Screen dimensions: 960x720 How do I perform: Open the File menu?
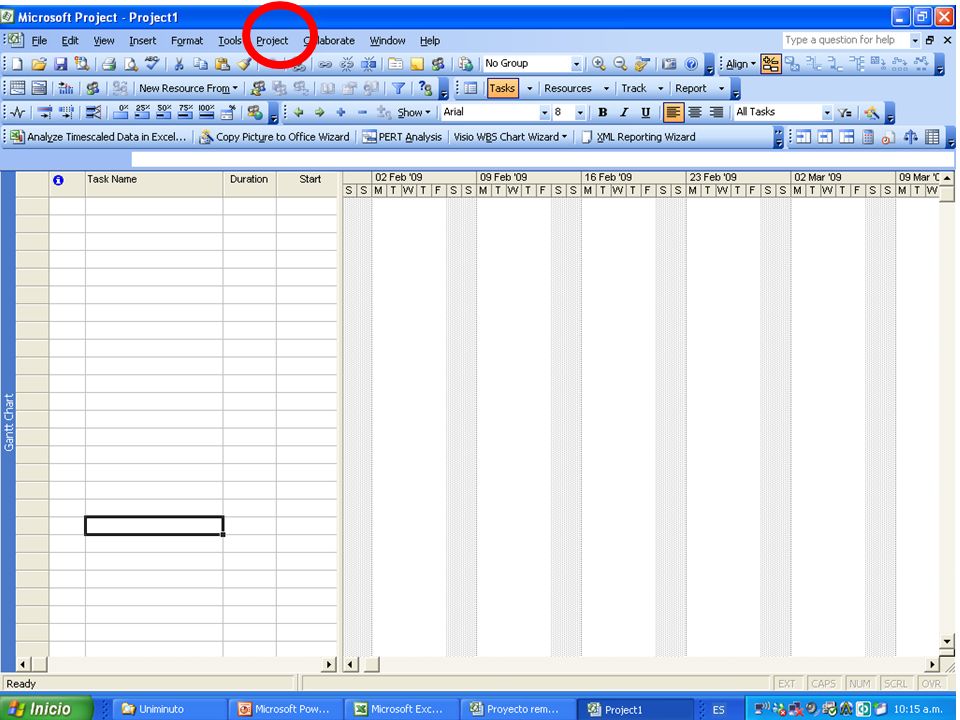(x=39, y=40)
